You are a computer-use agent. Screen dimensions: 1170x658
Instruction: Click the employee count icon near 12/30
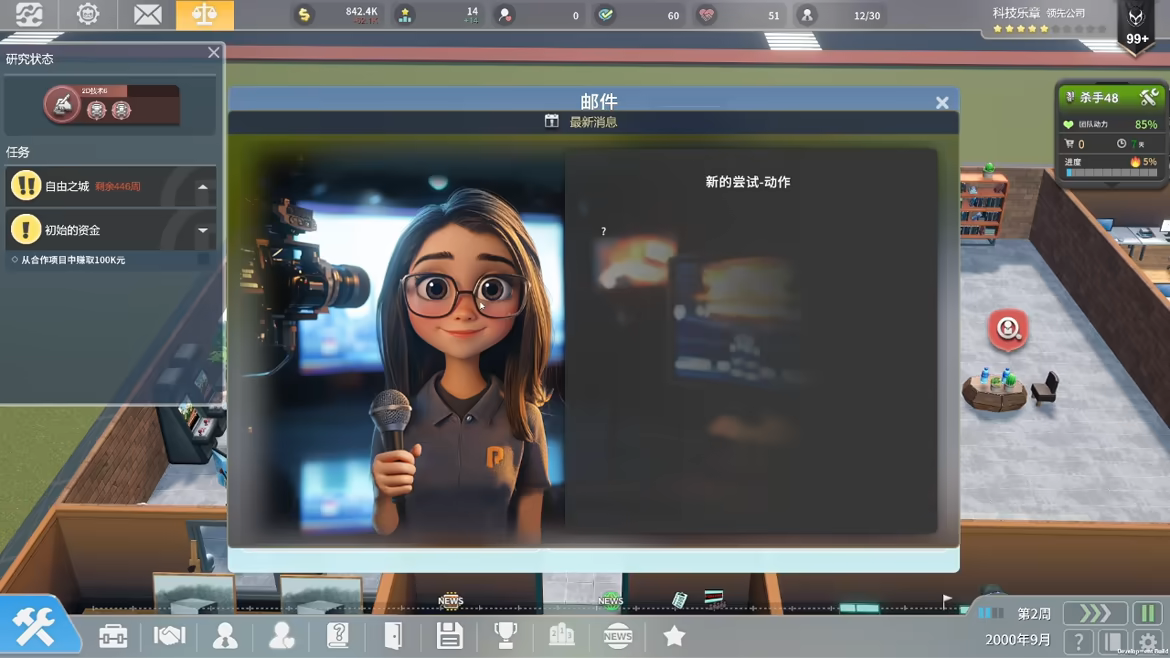[x=807, y=15]
